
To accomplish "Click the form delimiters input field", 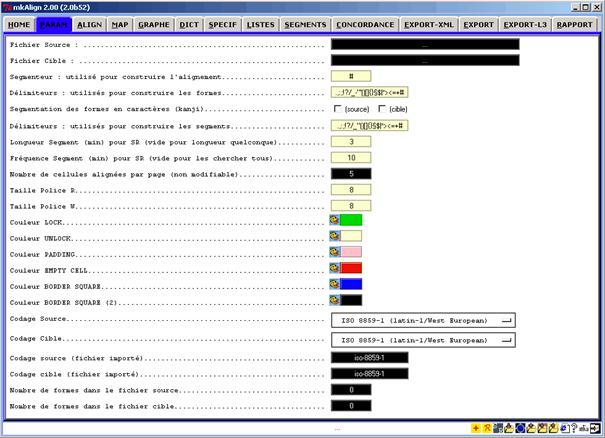I will [x=370, y=92].
